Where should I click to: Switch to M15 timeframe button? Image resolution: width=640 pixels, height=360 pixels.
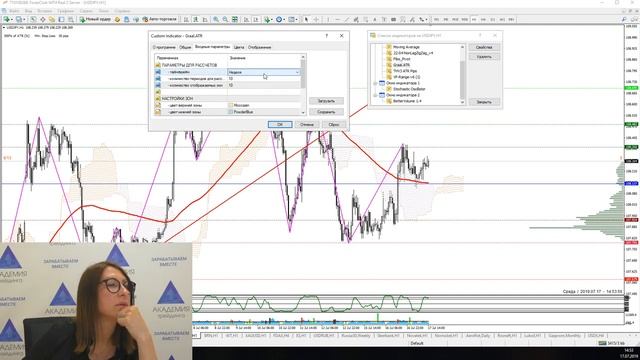(455, 19)
